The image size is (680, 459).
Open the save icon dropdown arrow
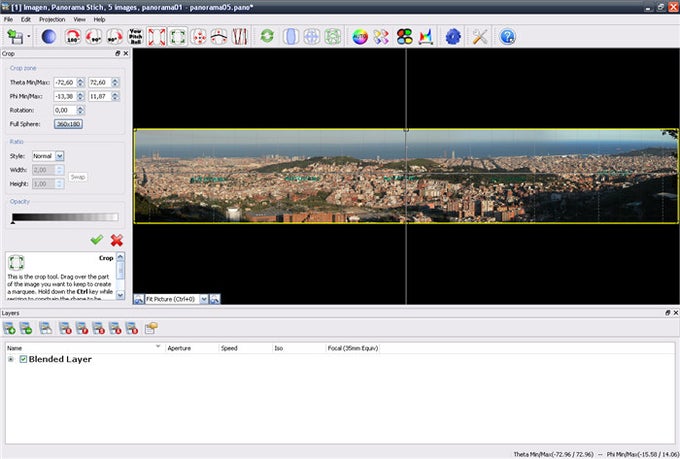[29, 36]
